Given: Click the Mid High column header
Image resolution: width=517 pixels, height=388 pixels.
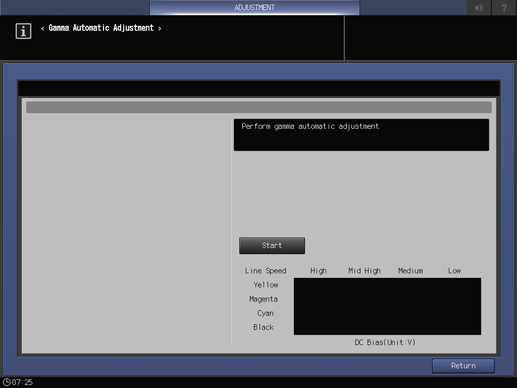Looking at the screenshot, I should click(x=364, y=271).
